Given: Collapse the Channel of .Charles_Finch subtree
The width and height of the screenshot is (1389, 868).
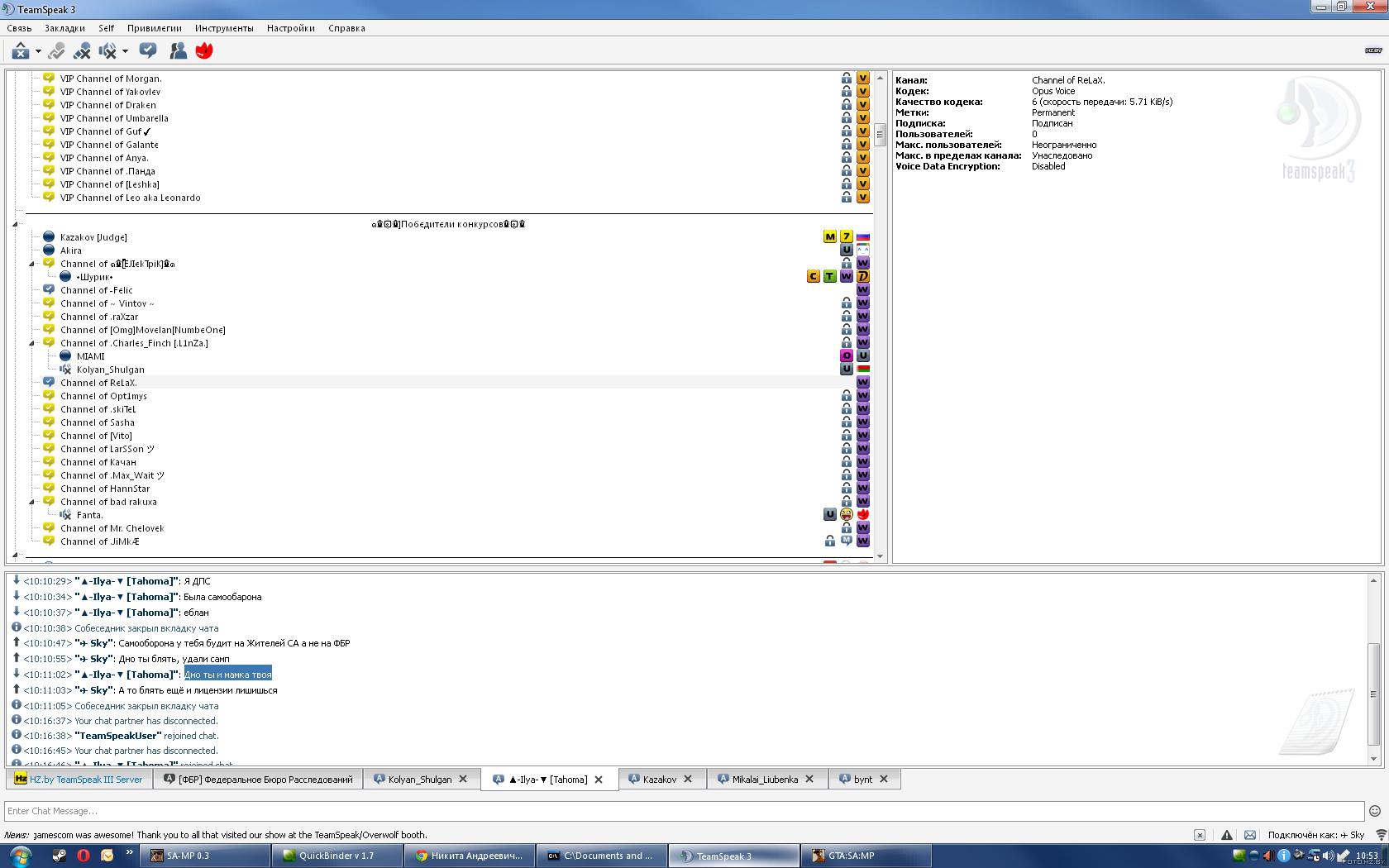Looking at the screenshot, I should [x=32, y=343].
